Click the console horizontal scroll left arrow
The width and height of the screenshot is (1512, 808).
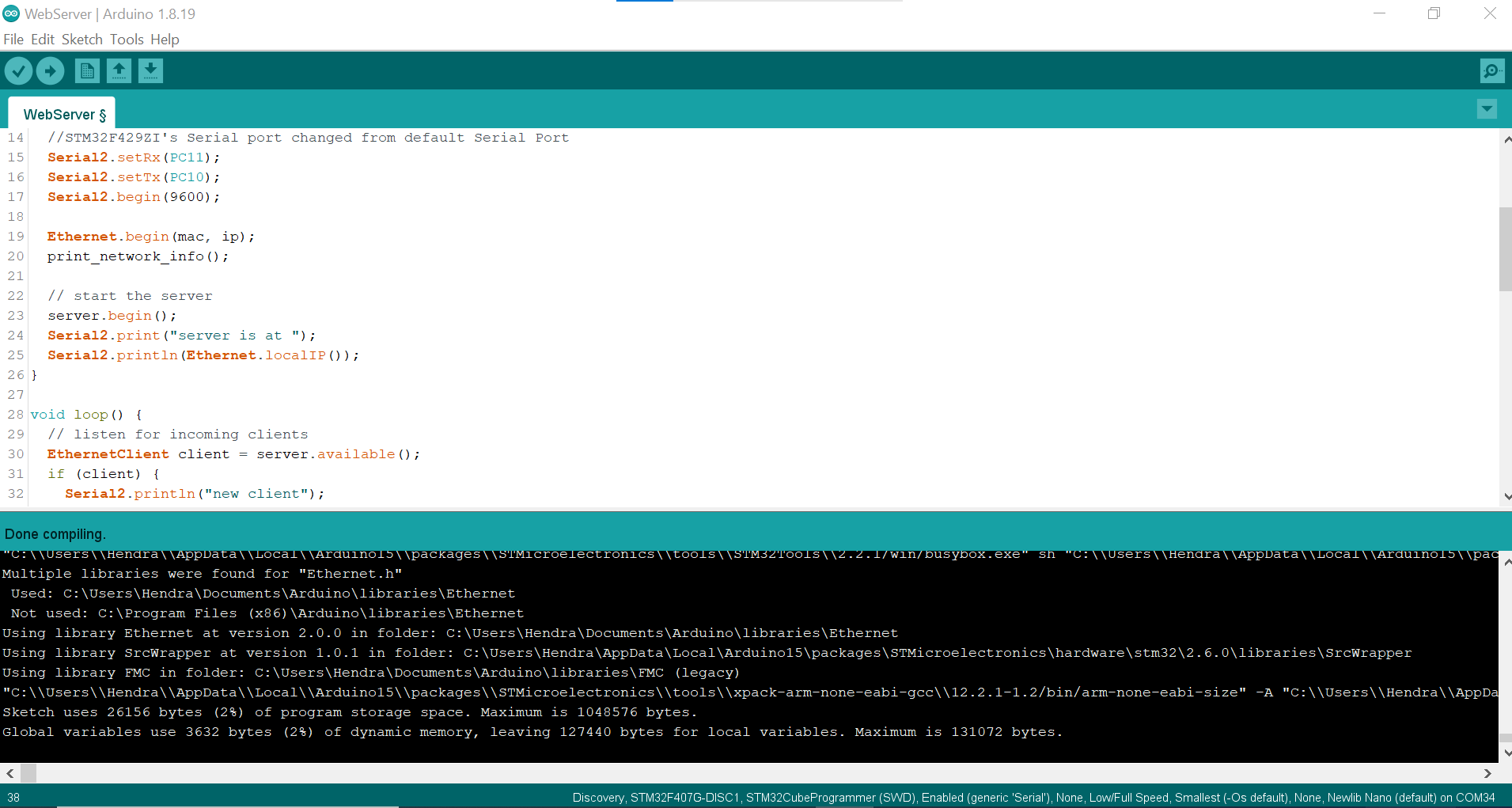click(x=9, y=773)
